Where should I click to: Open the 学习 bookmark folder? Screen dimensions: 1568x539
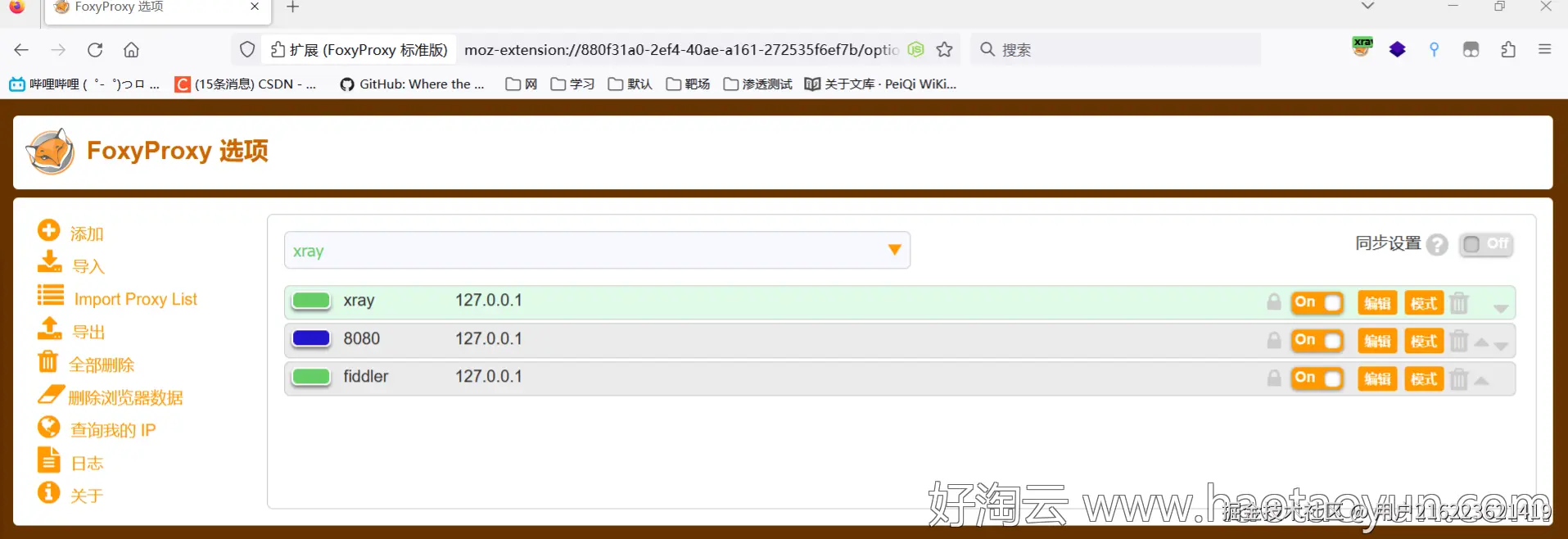pos(572,84)
